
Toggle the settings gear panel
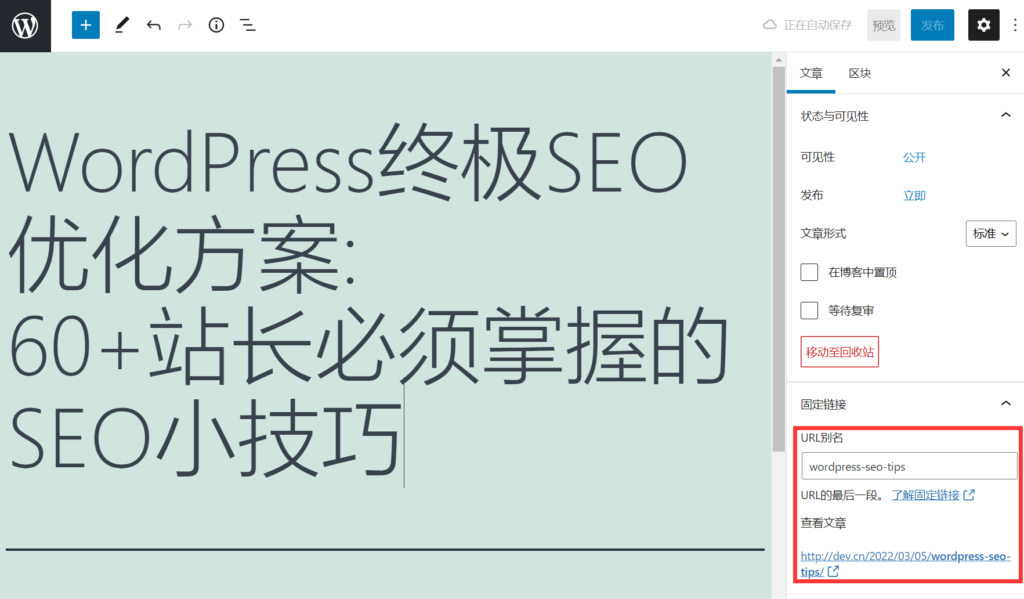coord(984,25)
